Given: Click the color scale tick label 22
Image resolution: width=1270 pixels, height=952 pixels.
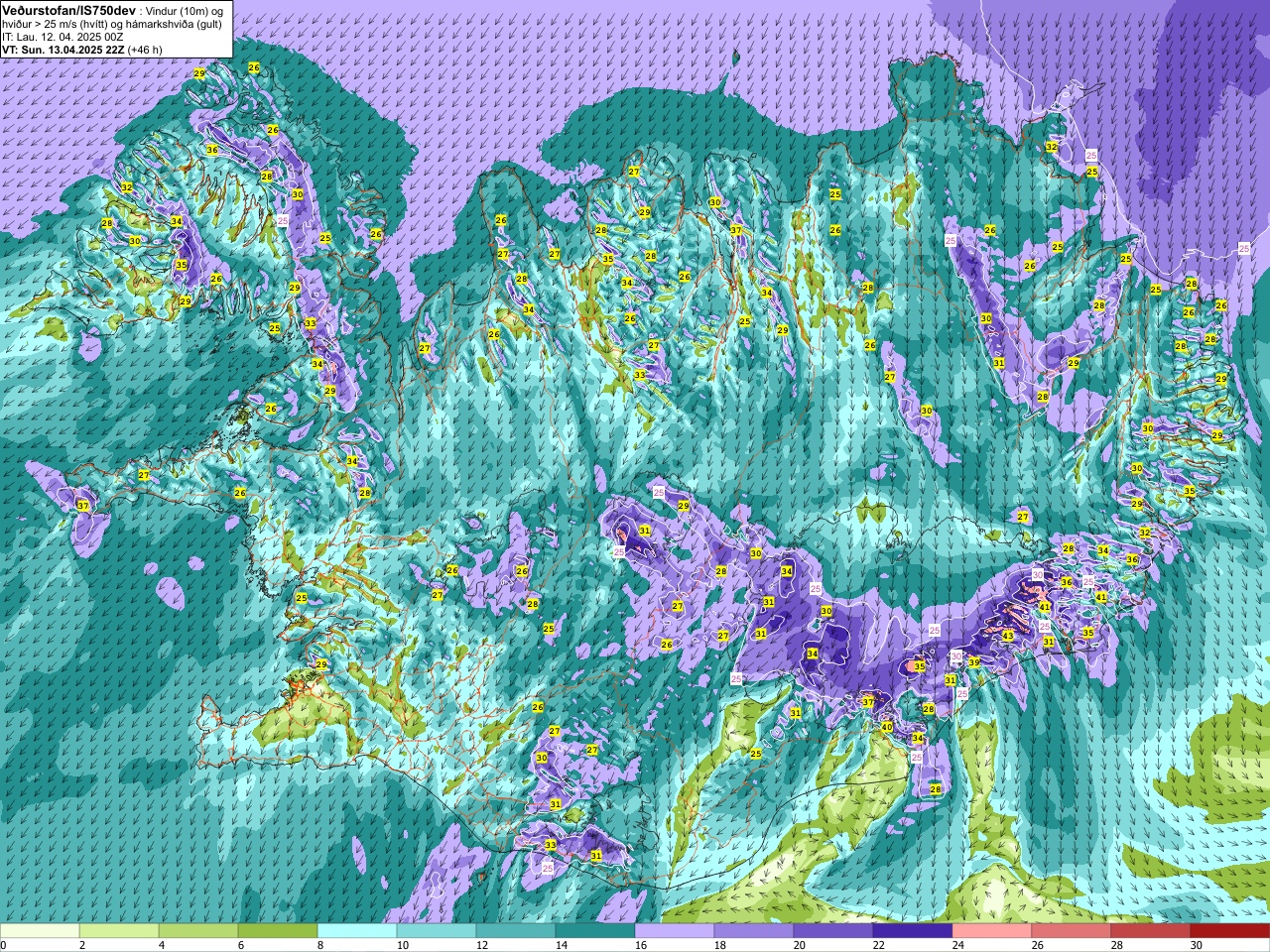Looking at the screenshot, I should point(879,945).
